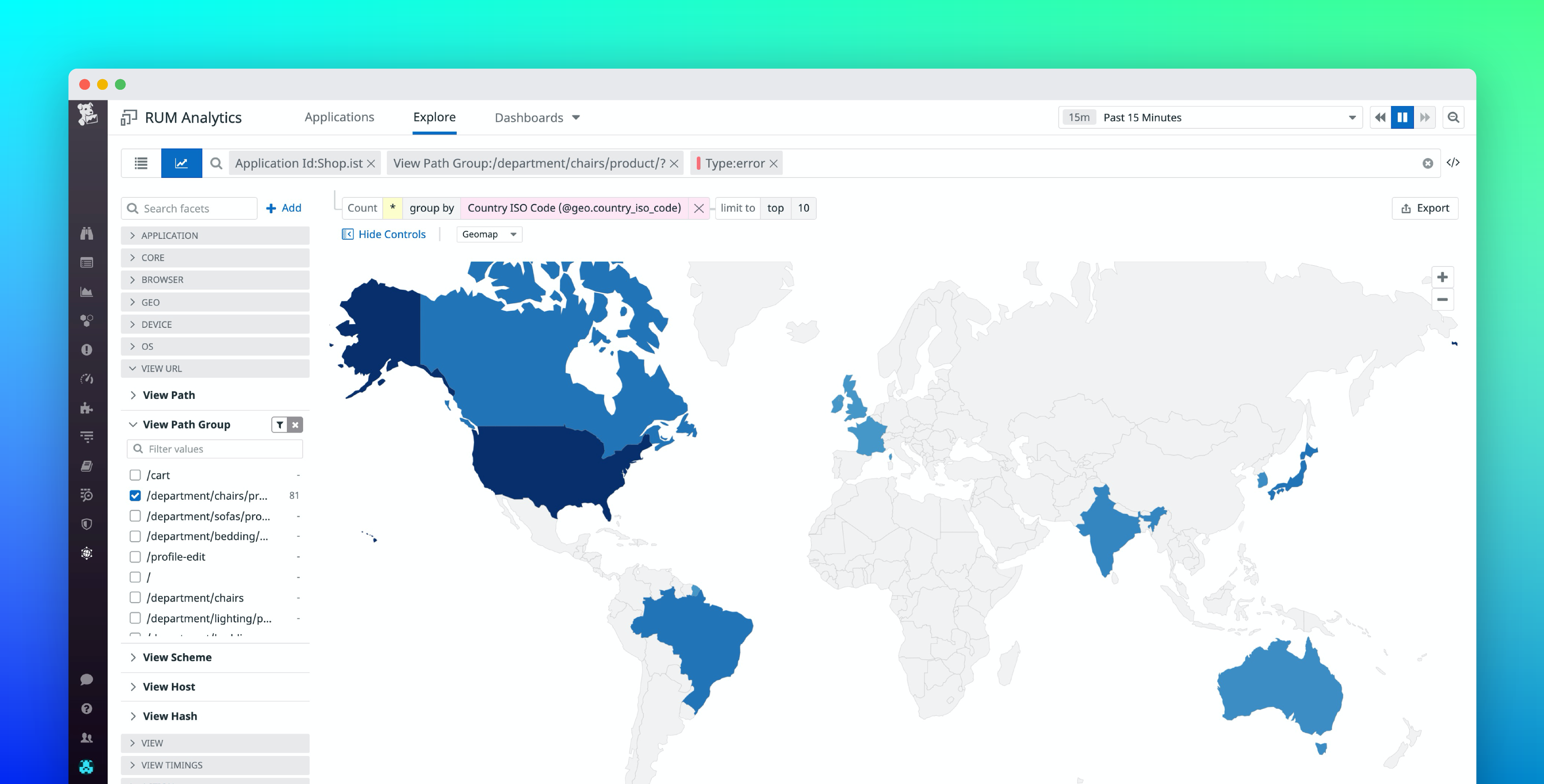Open the Geomap visualization dropdown
The width and height of the screenshot is (1544, 784).
[489, 234]
